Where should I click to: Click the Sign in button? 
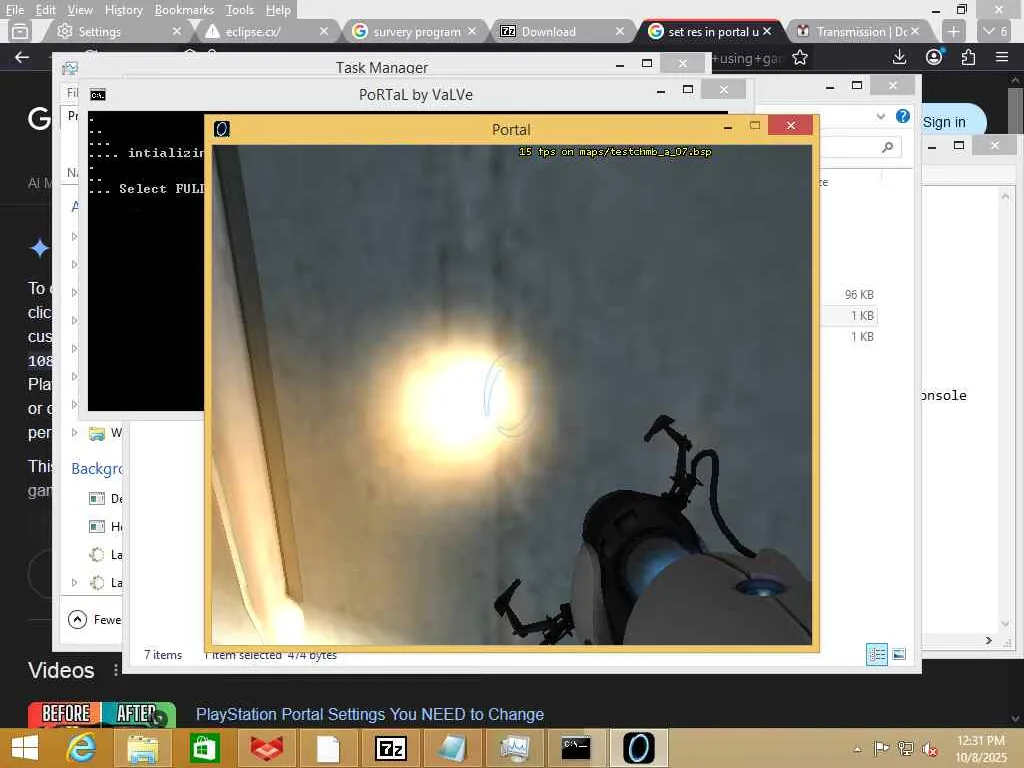click(x=944, y=122)
